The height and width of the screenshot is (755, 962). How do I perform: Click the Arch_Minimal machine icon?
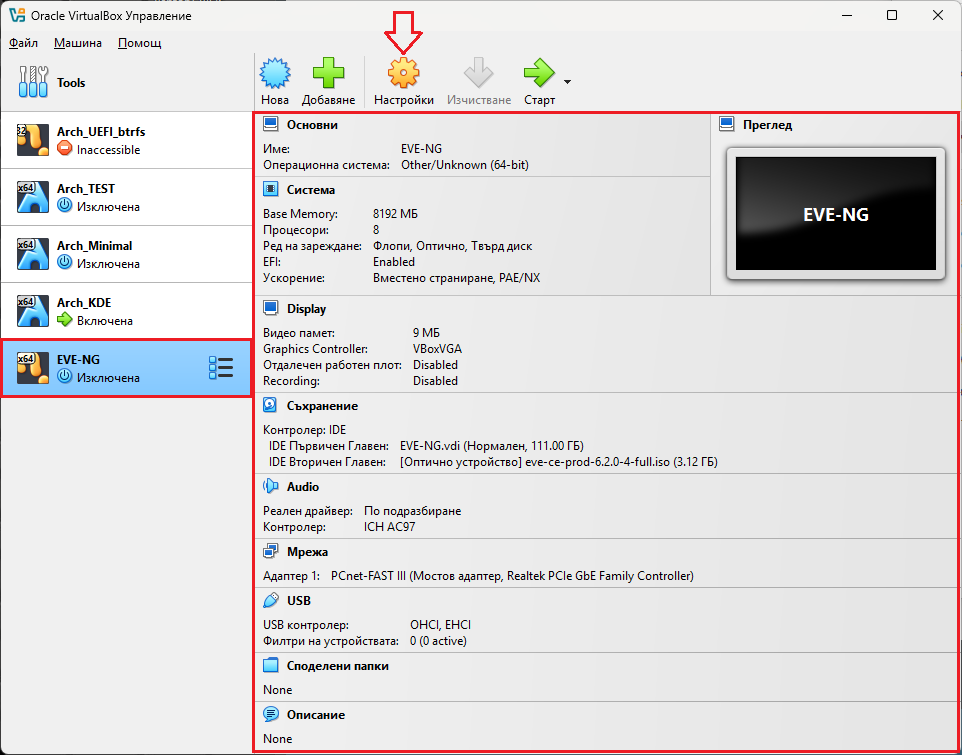[x=33, y=254]
